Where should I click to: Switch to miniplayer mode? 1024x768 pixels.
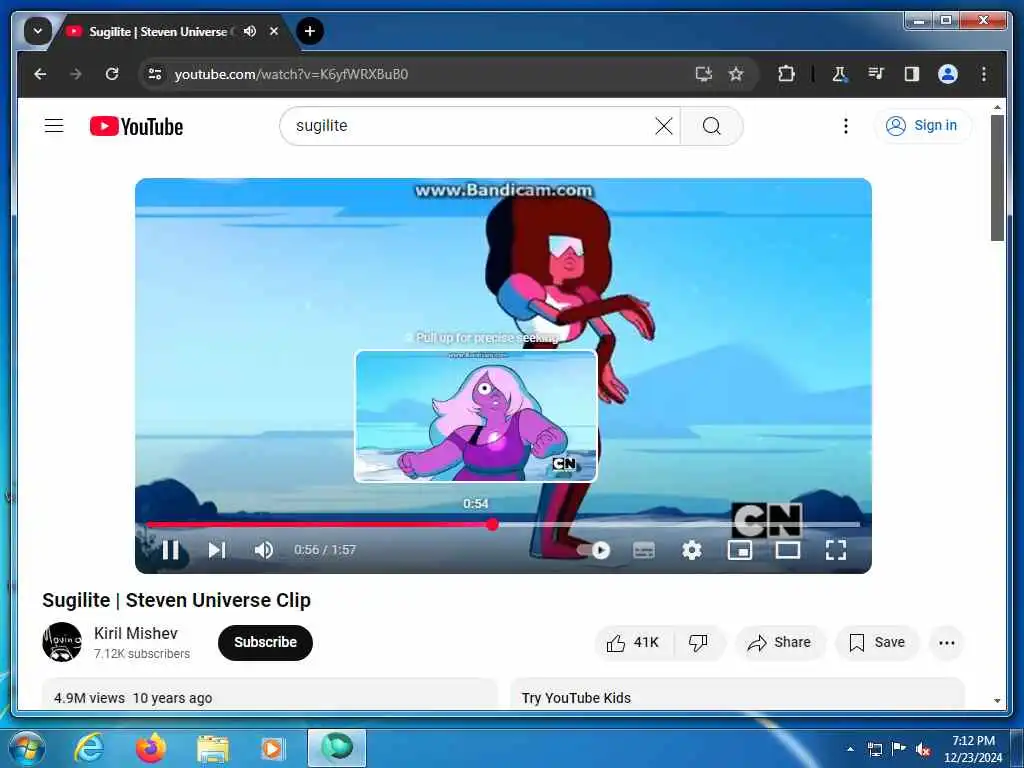pos(740,550)
